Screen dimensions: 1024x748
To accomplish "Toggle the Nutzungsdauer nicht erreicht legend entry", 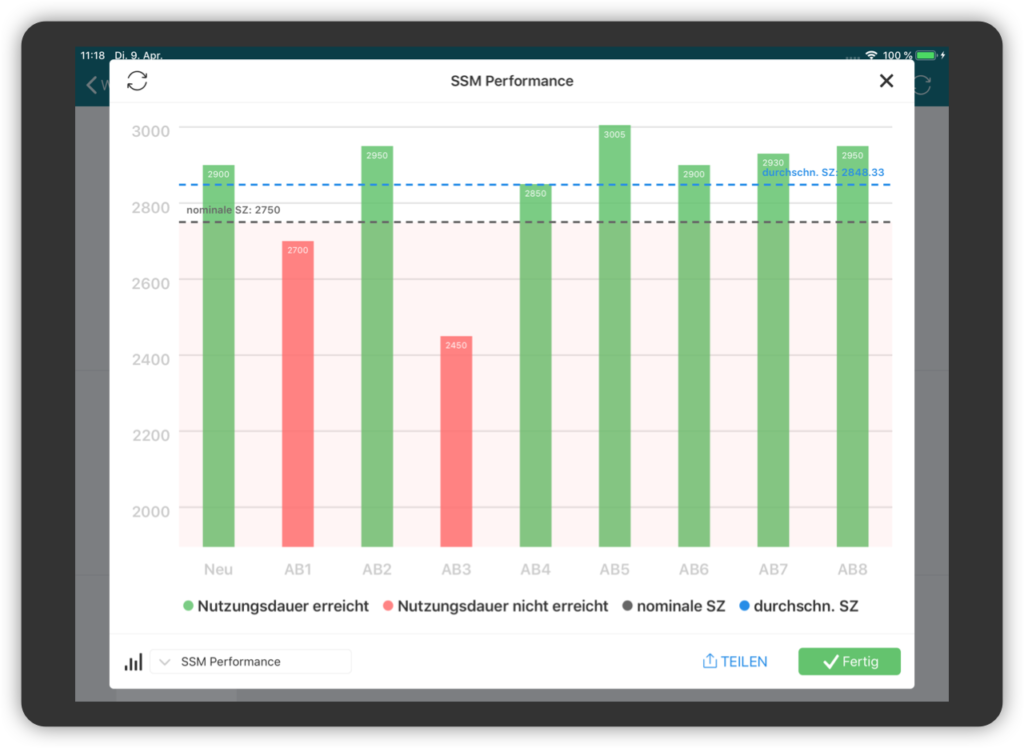I will coord(494,606).
